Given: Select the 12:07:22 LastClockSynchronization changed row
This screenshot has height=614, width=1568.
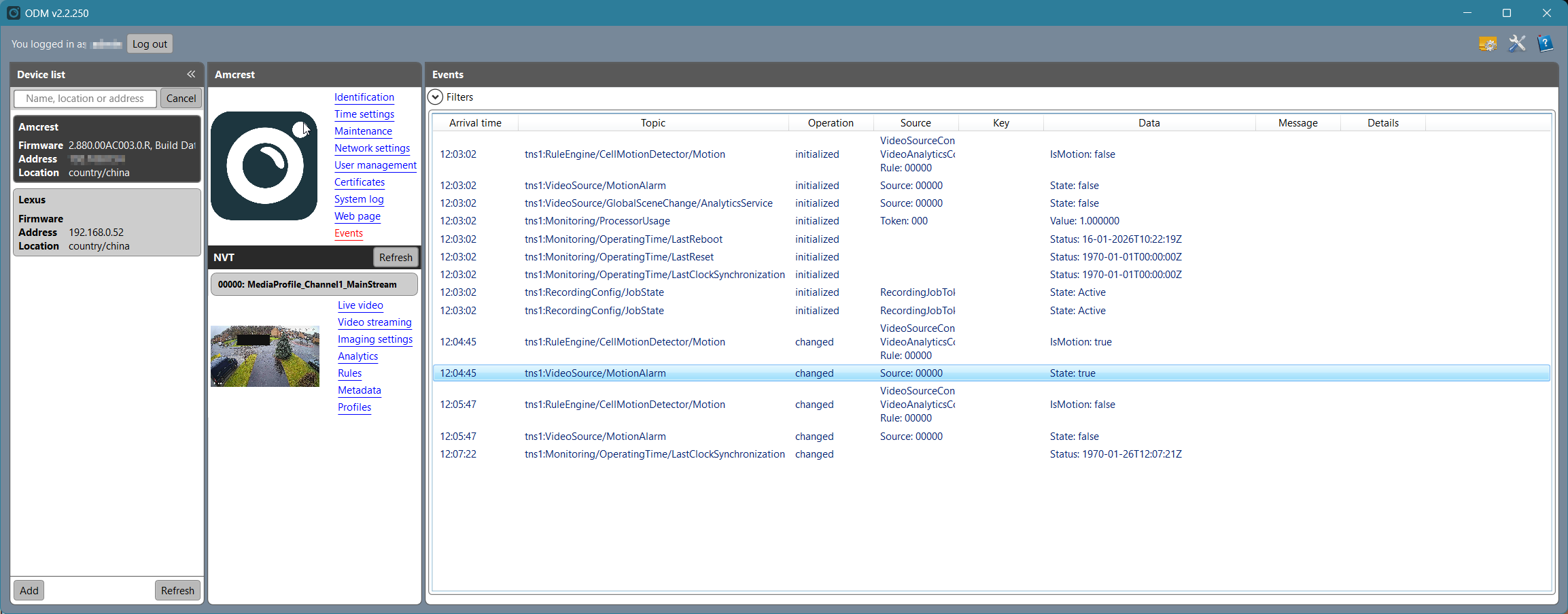Looking at the screenshot, I should tap(992, 454).
